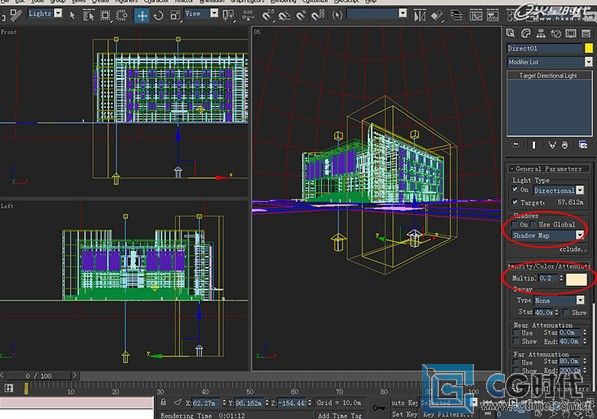The image size is (597, 419).
Task: Uncheck the Light Type On checkbox
Action: (x=515, y=189)
